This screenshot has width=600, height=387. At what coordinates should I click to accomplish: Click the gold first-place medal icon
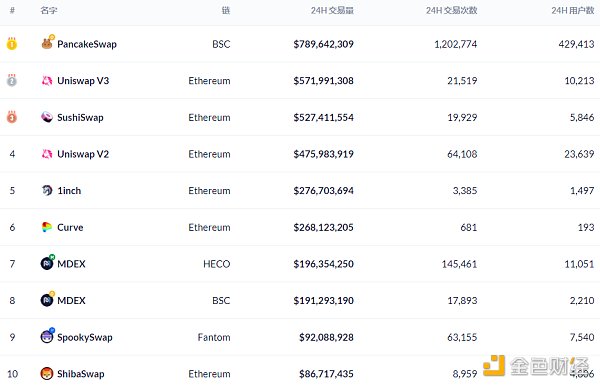click(12, 44)
